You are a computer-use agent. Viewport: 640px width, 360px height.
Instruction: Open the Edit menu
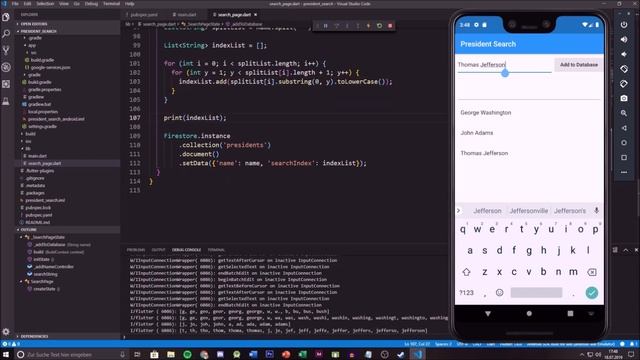point(27,4)
